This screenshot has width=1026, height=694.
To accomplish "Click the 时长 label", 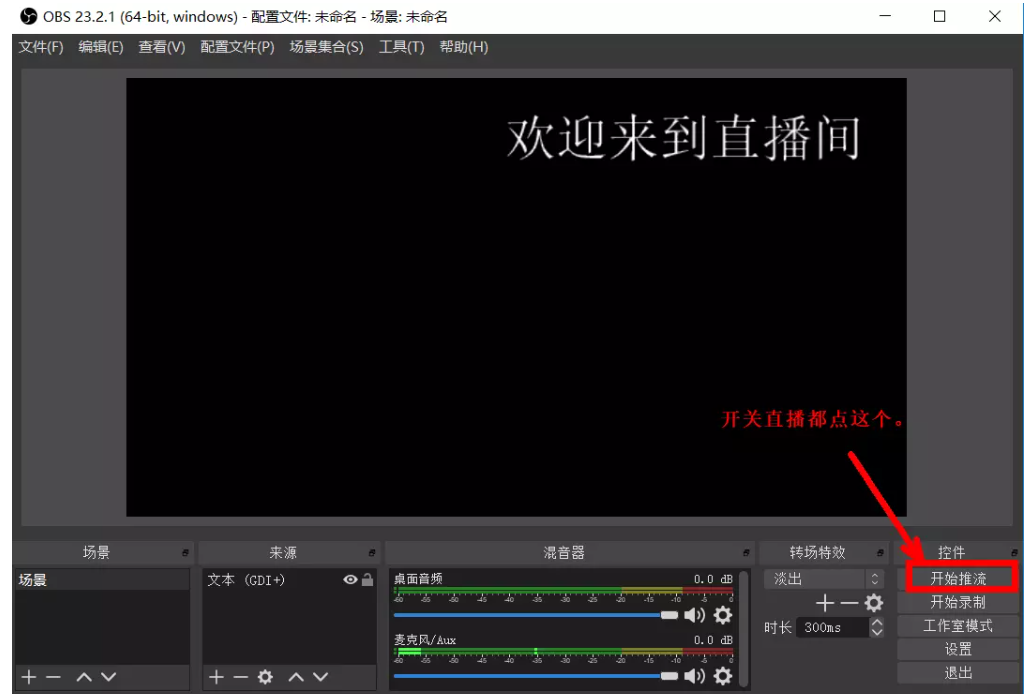I will coord(778,628).
